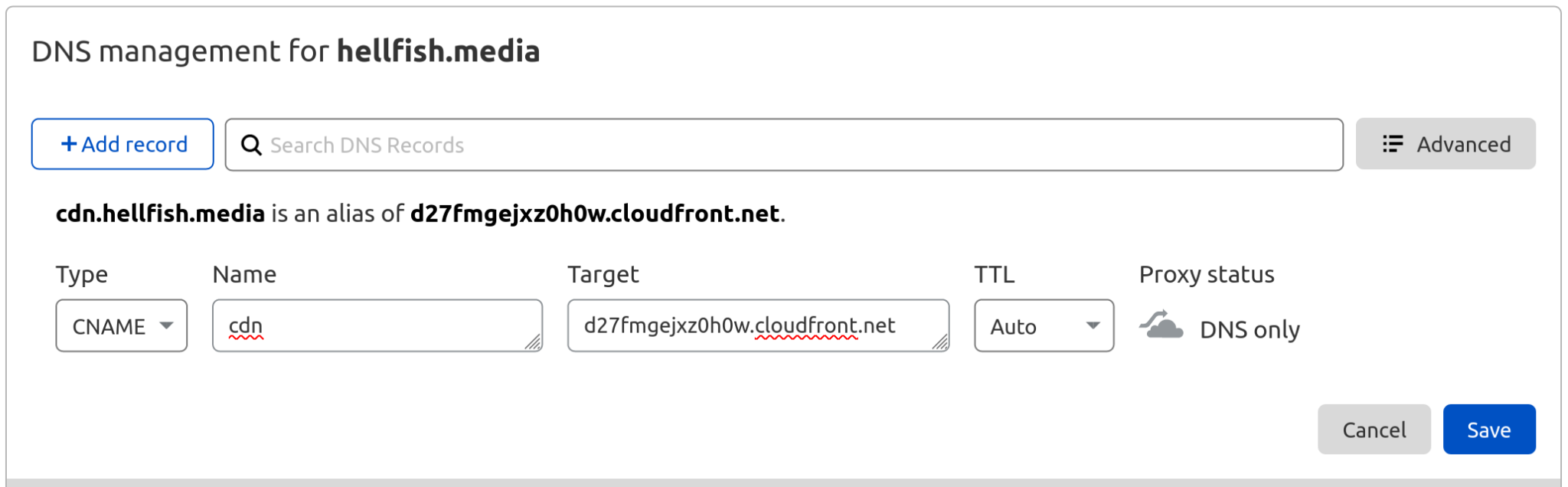Click the Target field with the cloudfront address
This screenshot has width=1568, height=487.
(x=756, y=325)
